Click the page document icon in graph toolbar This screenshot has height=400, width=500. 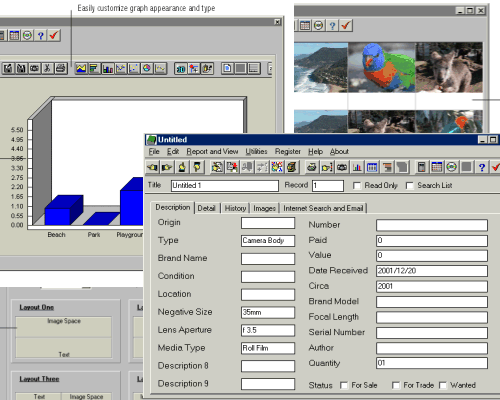pyautogui.click(x=227, y=68)
